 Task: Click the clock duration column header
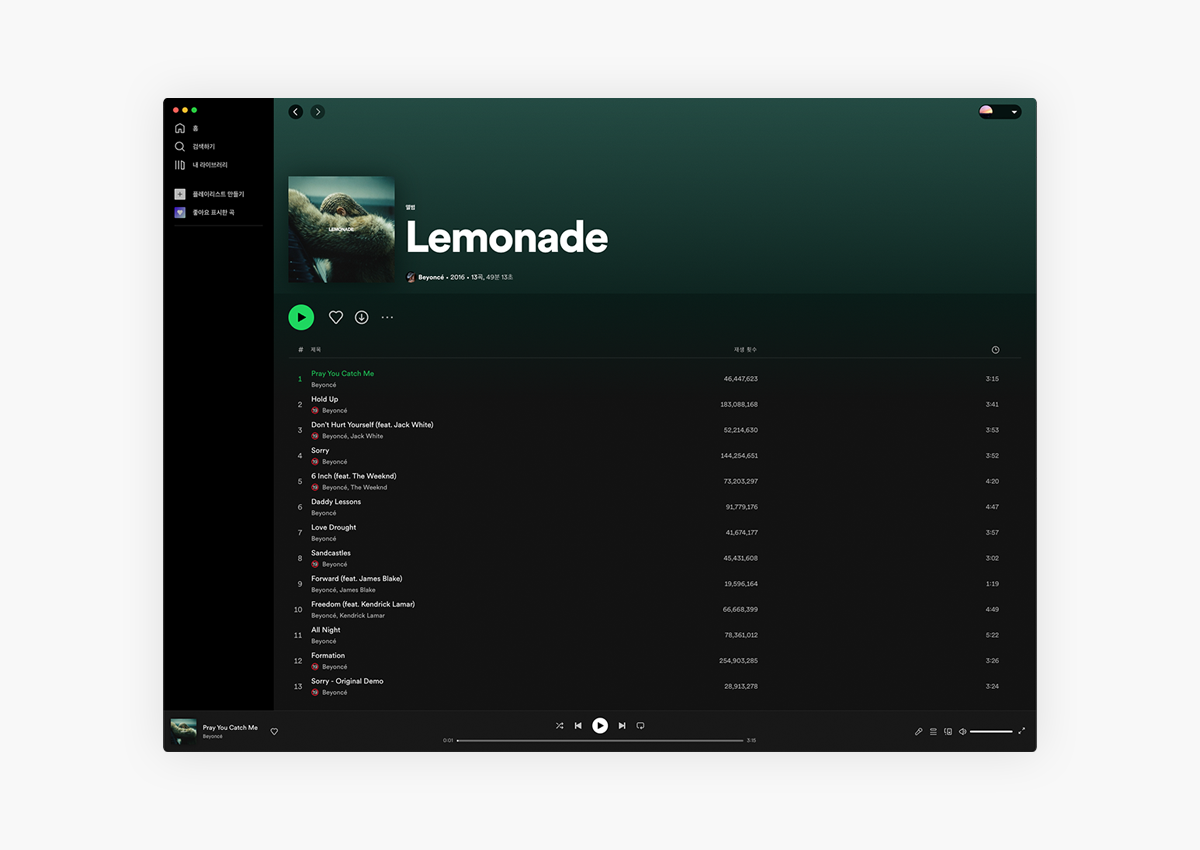tap(995, 350)
